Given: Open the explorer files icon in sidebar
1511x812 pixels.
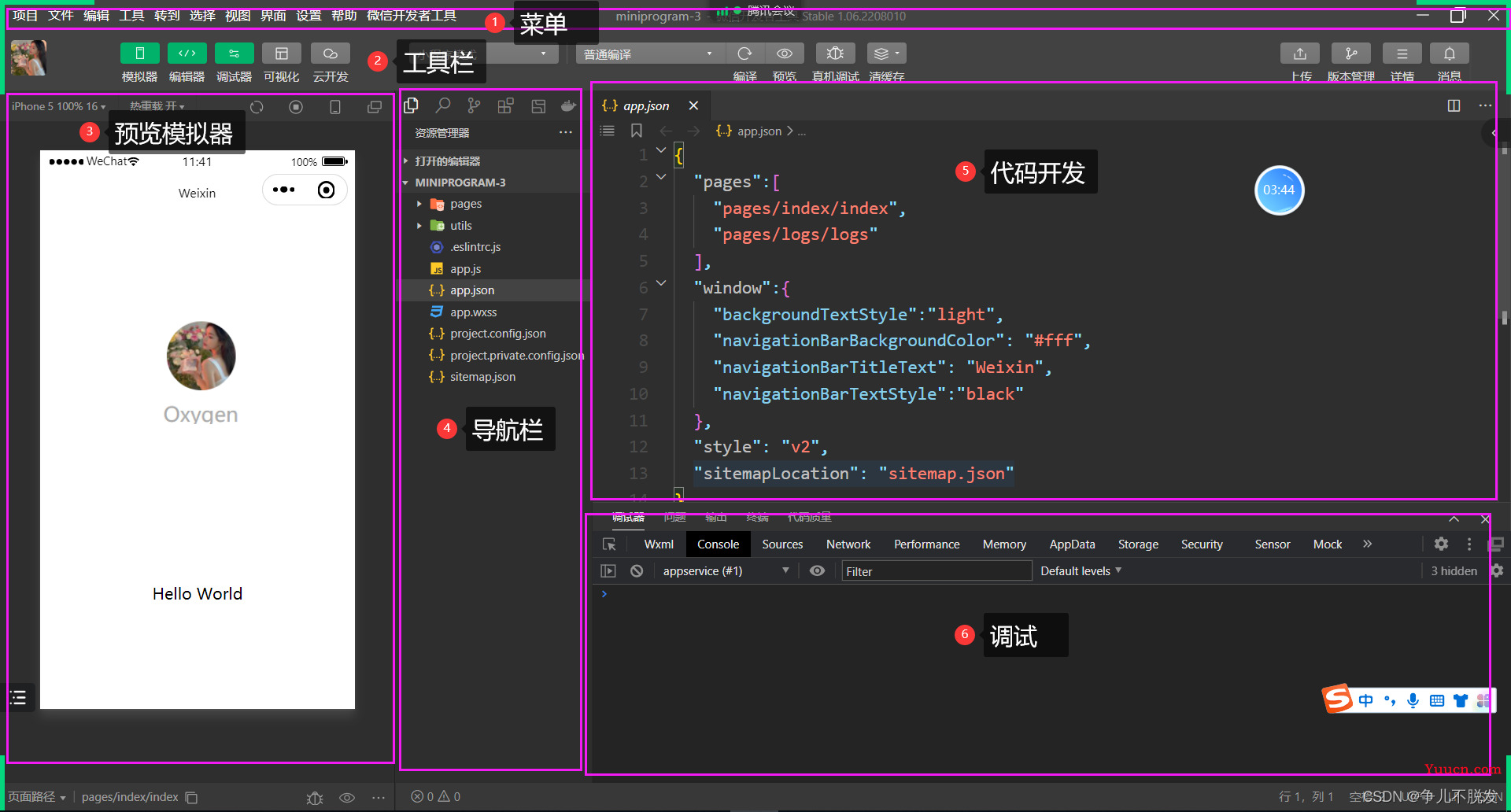Looking at the screenshot, I should pyautogui.click(x=411, y=105).
